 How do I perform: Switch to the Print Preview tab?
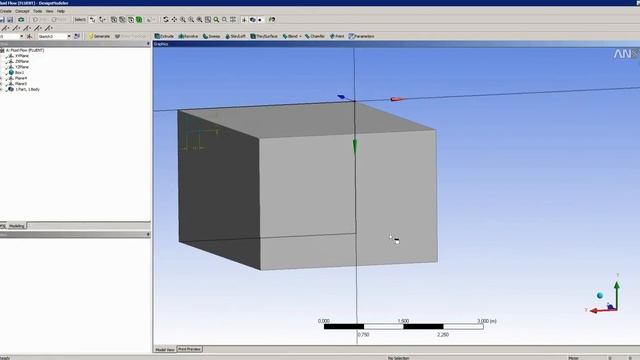pos(189,349)
